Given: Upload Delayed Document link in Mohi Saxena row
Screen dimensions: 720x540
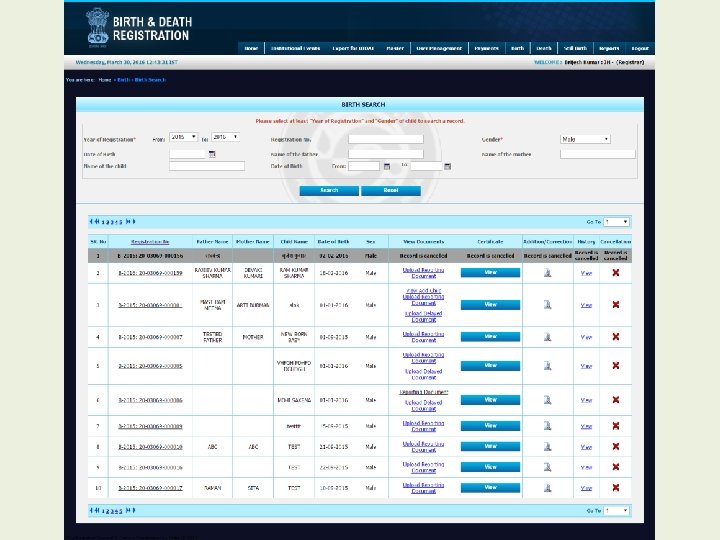Looking at the screenshot, I should 423,405.
